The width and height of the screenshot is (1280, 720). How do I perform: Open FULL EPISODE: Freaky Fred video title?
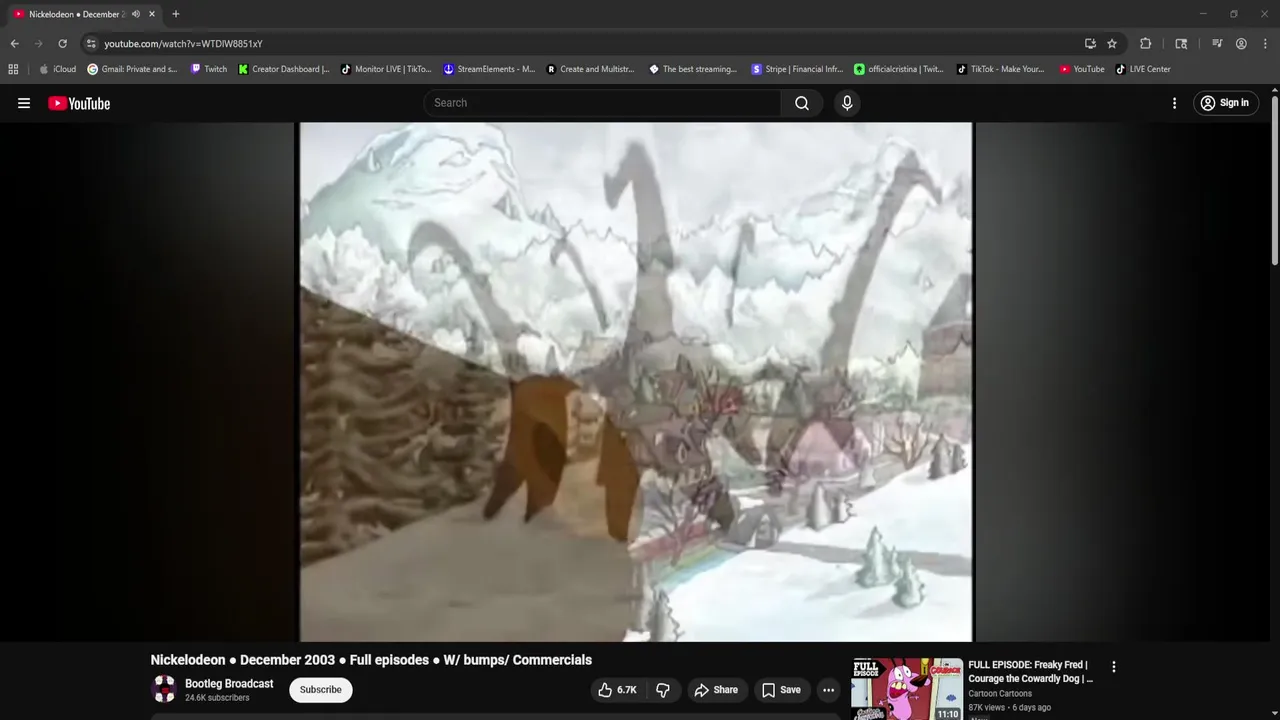(1030, 672)
